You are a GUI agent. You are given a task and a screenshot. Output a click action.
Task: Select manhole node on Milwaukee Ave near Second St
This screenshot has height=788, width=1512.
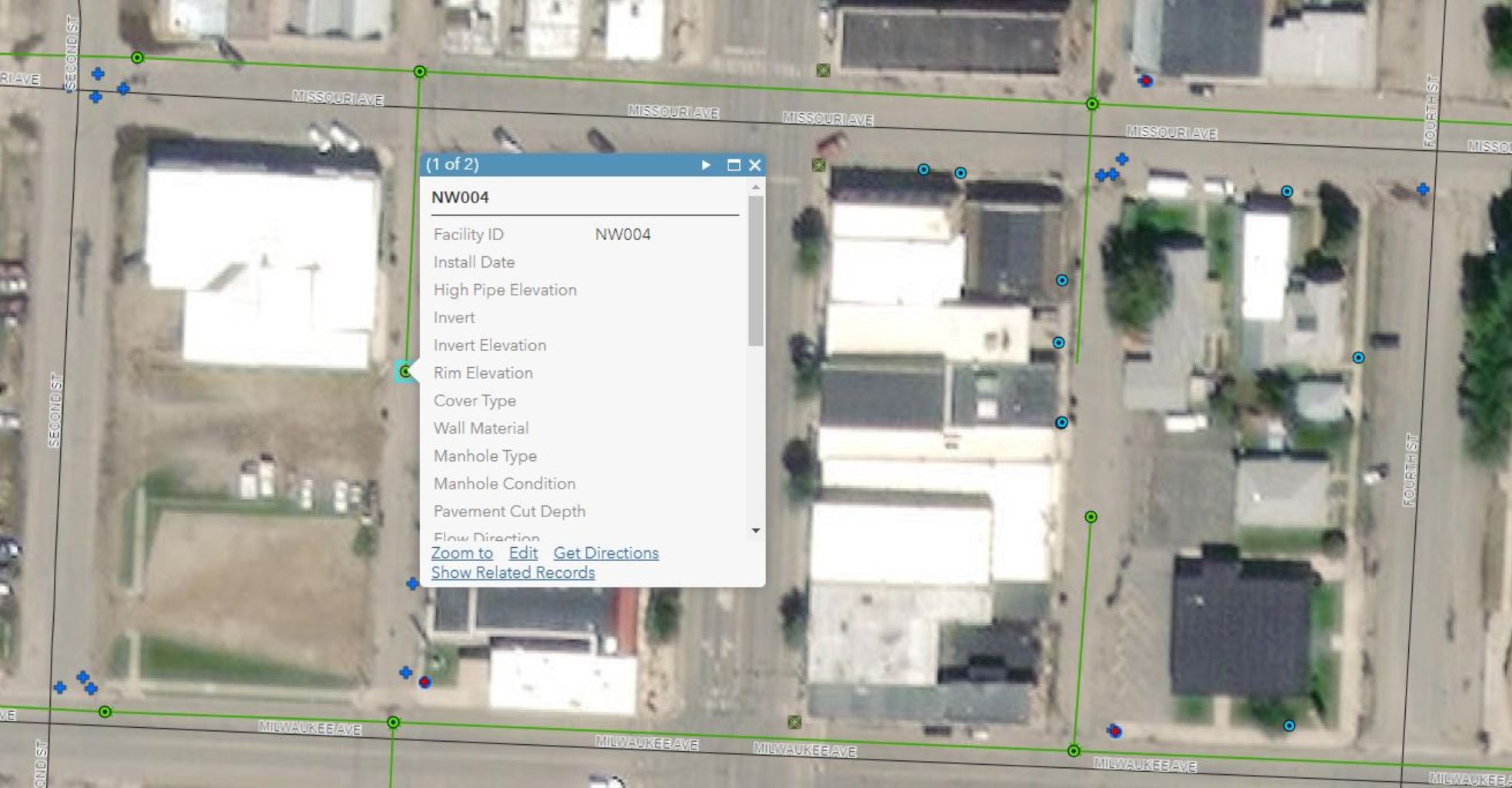coord(105,712)
